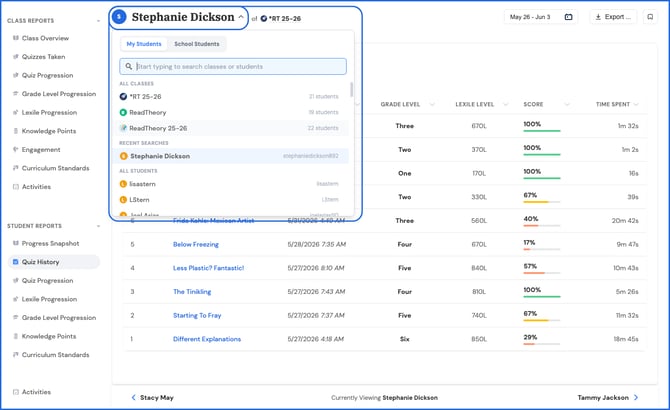Collapse the Class Reports section
This screenshot has width=670, height=410.
(x=98, y=21)
